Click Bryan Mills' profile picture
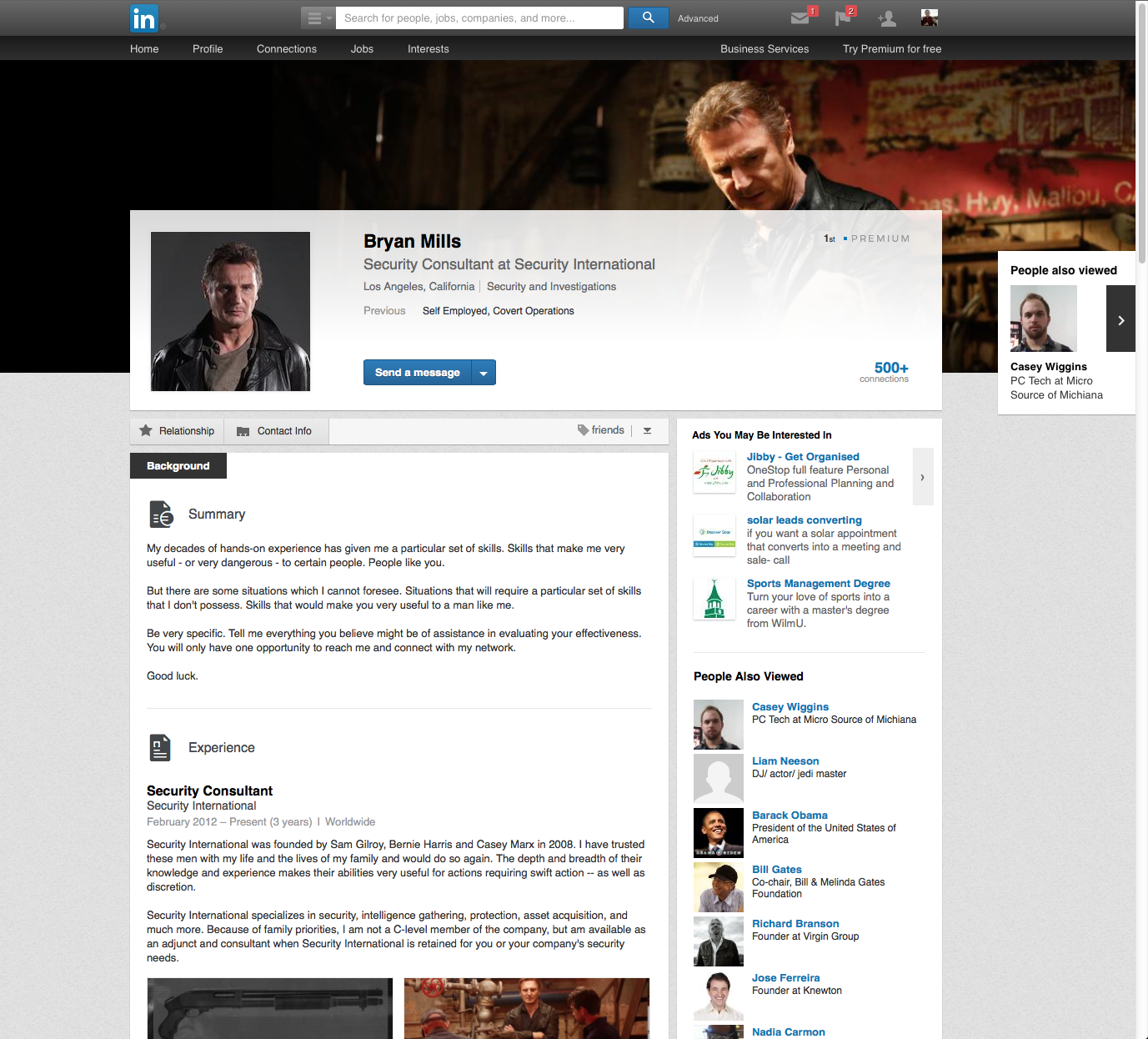Image resolution: width=1148 pixels, height=1039 pixels. coord(230,311)
